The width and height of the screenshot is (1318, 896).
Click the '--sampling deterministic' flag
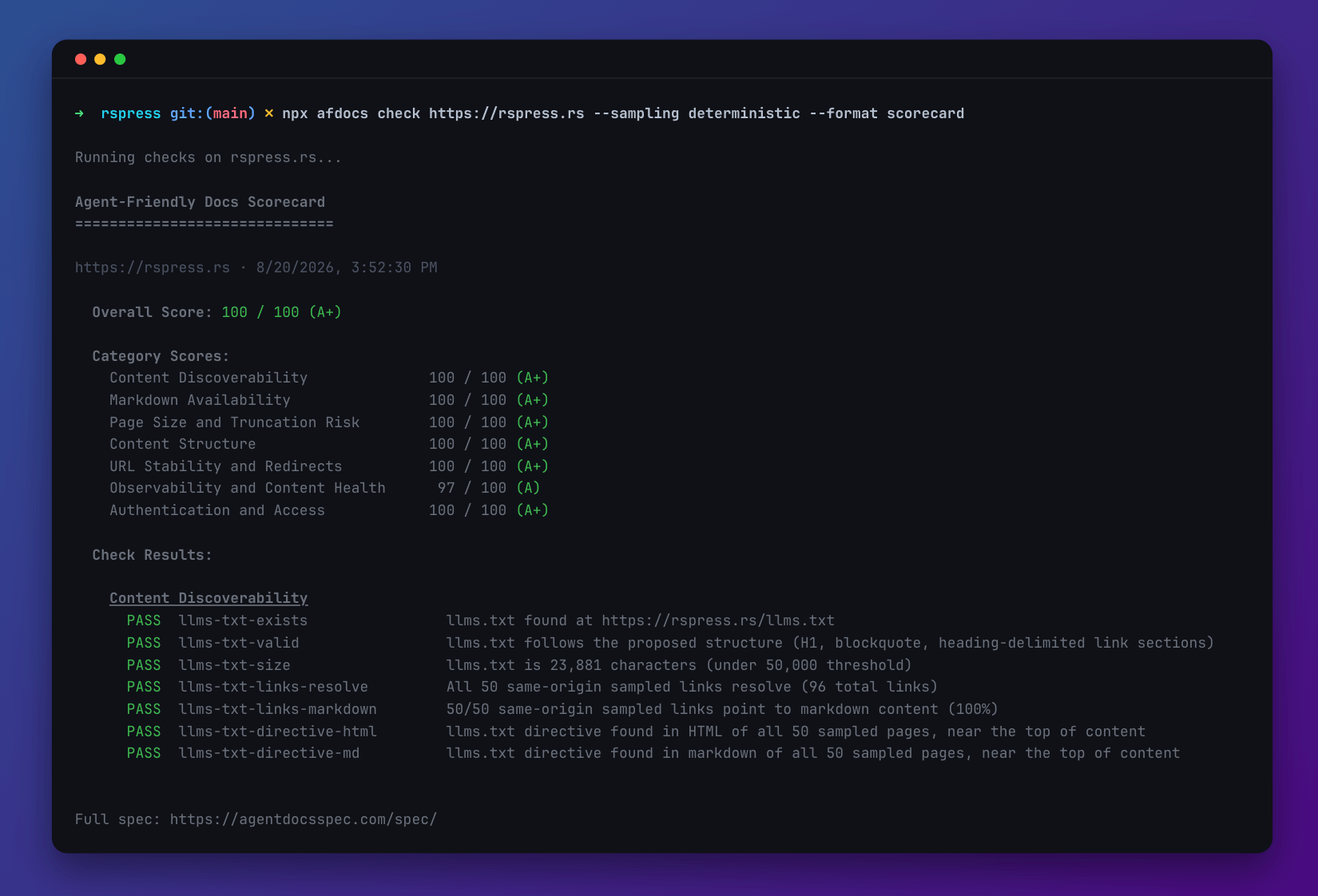[x=697, y=113]
